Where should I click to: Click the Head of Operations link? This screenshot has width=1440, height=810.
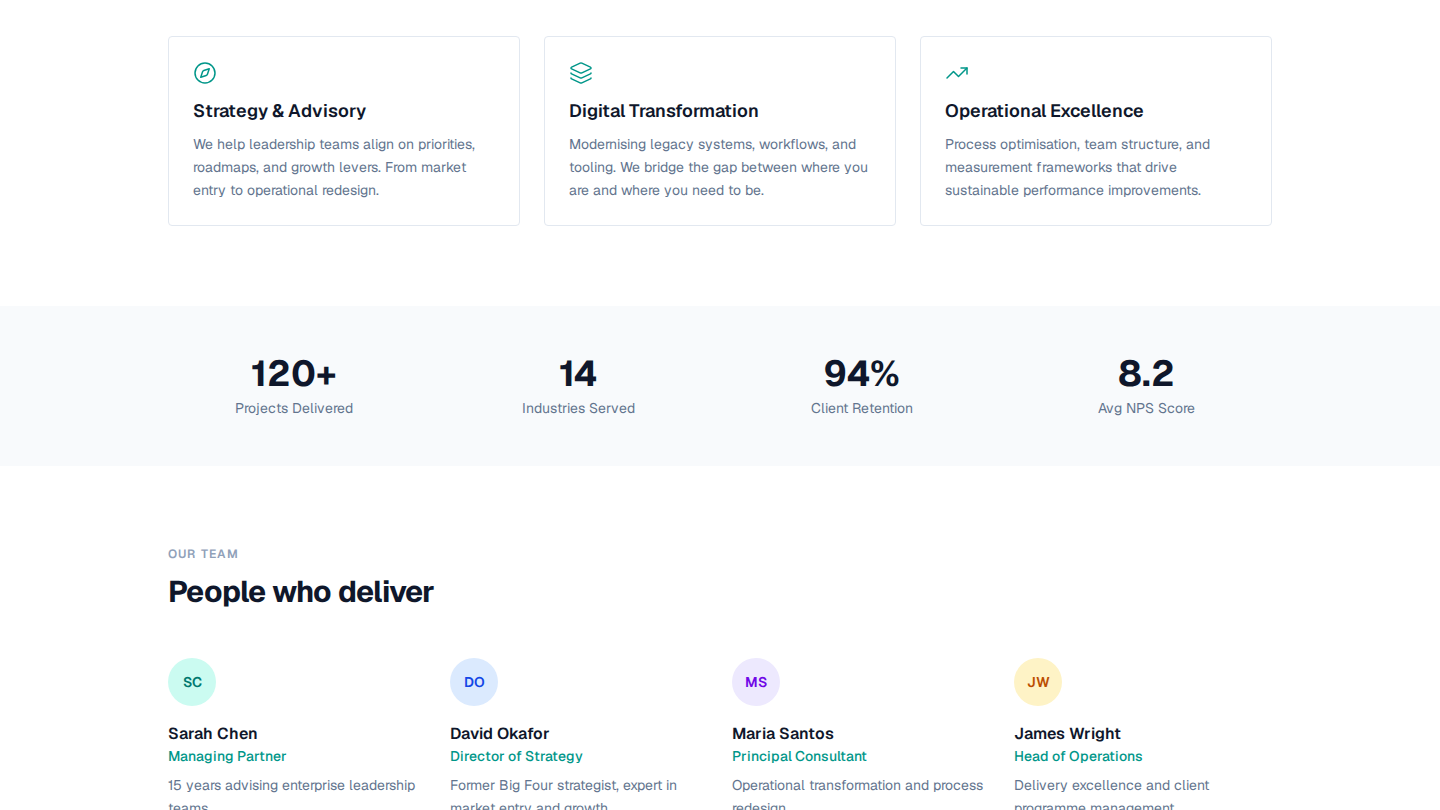tap(1078, 756)
